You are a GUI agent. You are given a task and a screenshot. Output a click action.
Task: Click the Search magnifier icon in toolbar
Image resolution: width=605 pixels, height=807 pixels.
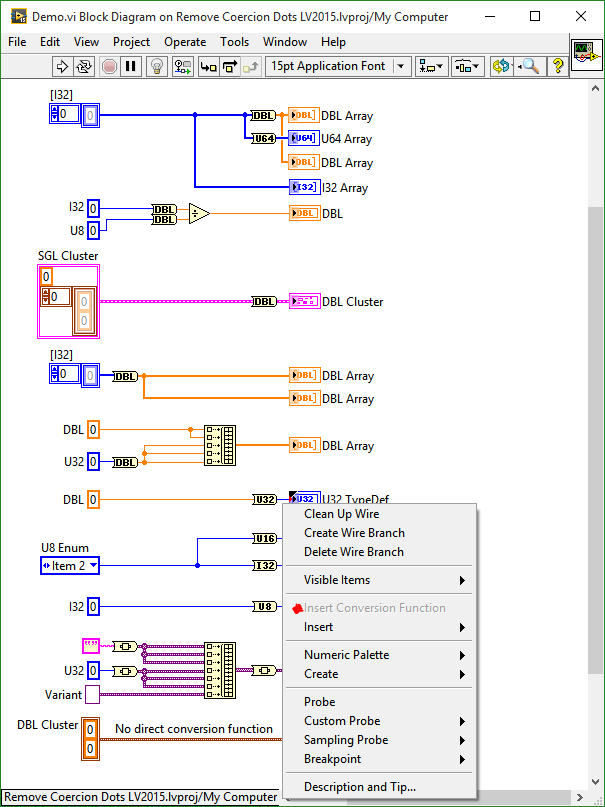pos(528,66)
